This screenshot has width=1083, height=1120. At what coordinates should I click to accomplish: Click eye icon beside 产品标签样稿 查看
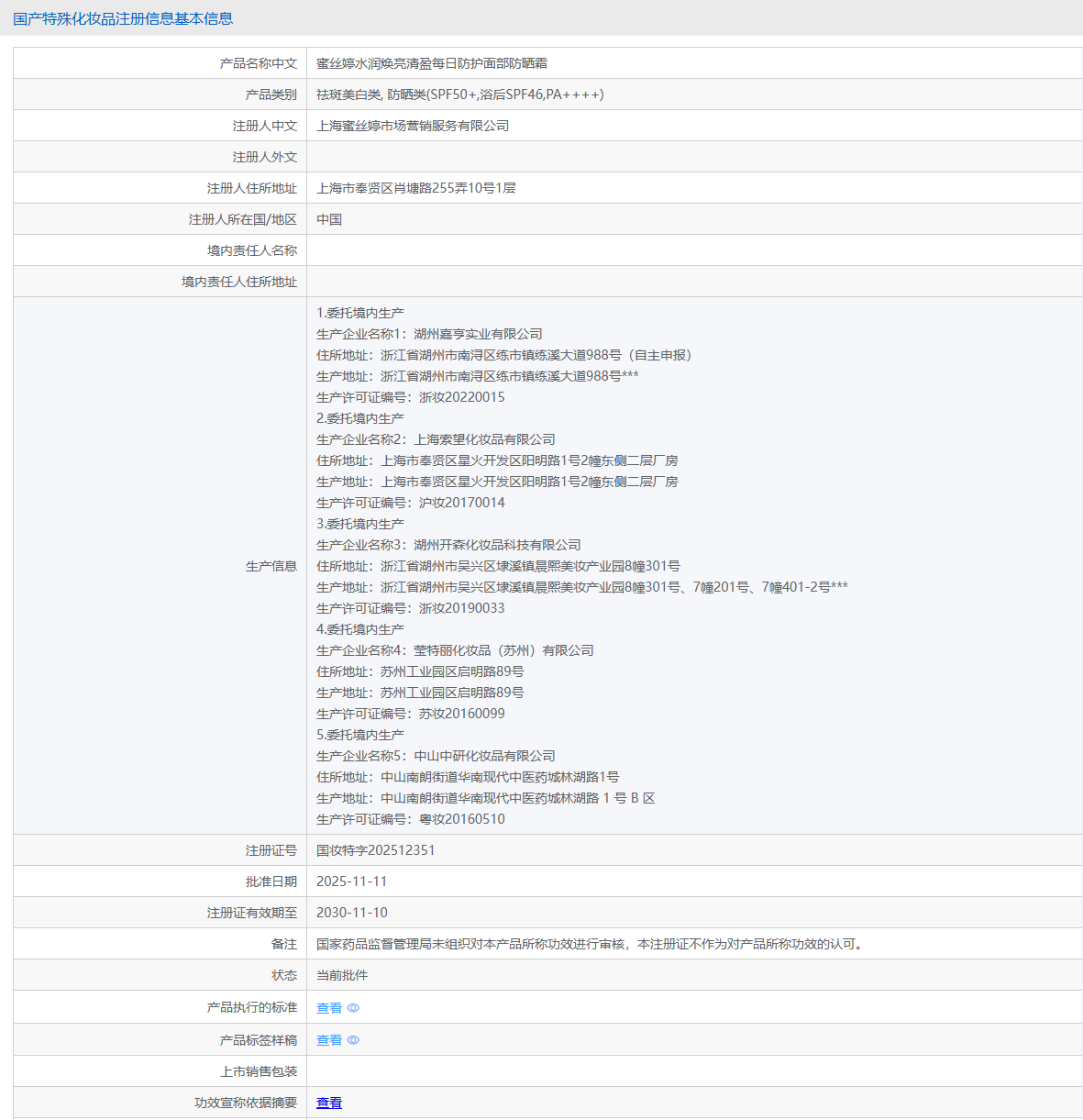point(353,1040)
